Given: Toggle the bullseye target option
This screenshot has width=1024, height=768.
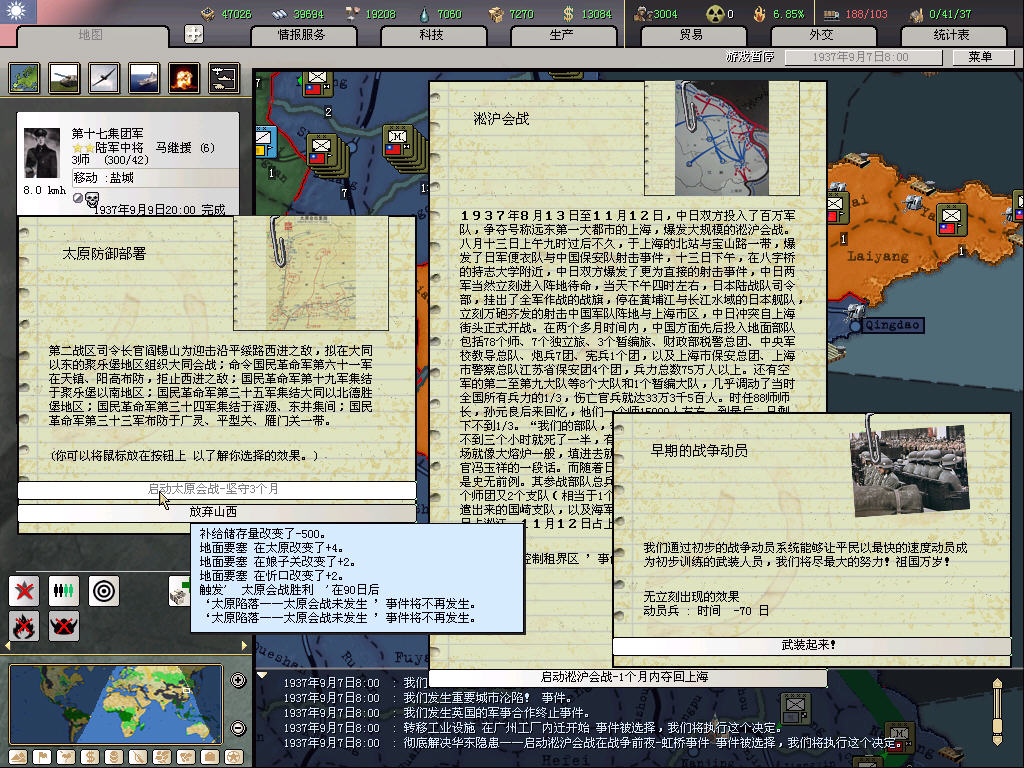Looking at the screenshot, I should click(104, 592).
